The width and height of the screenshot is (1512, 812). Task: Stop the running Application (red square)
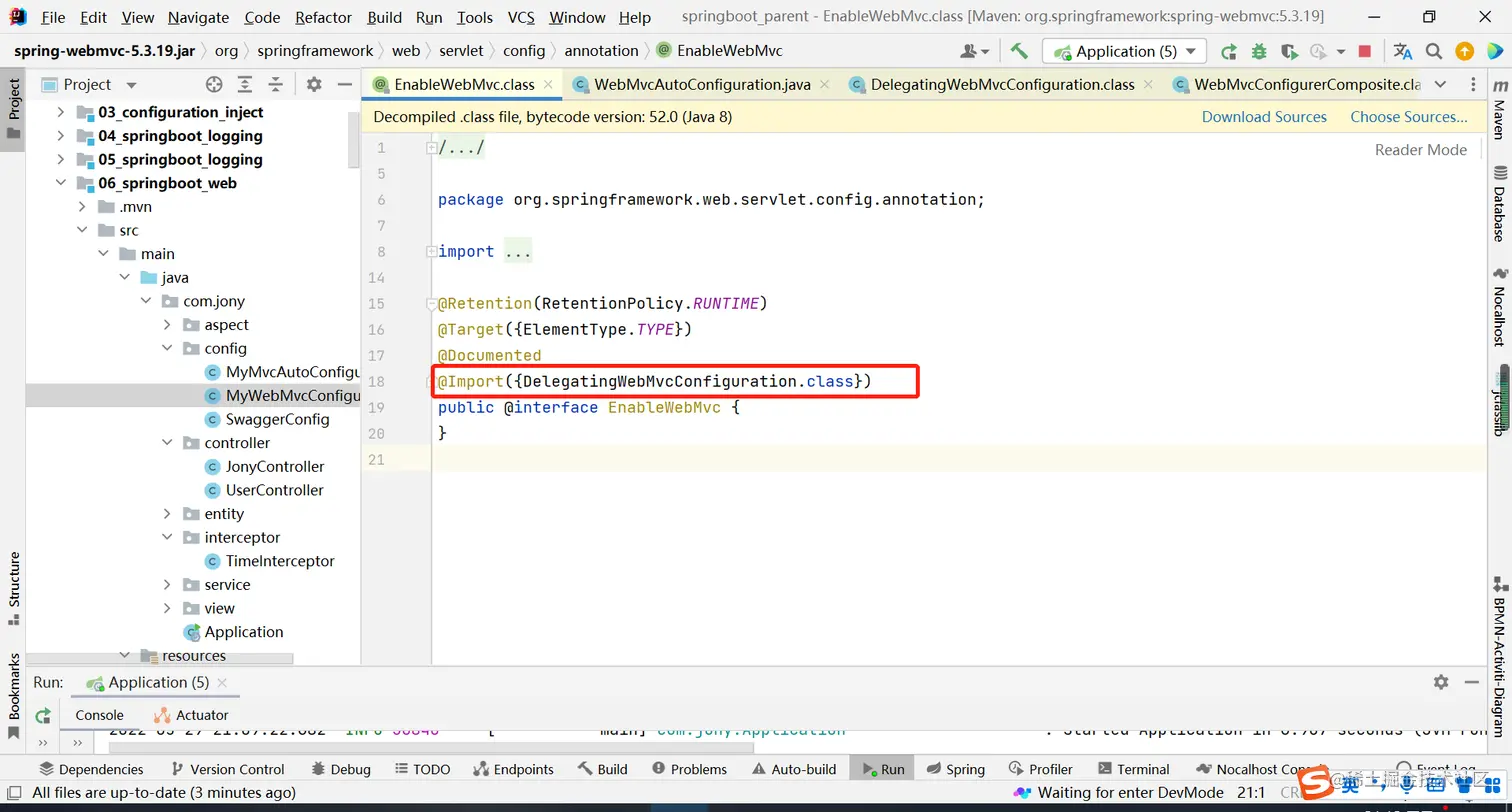click(1365, 51)
